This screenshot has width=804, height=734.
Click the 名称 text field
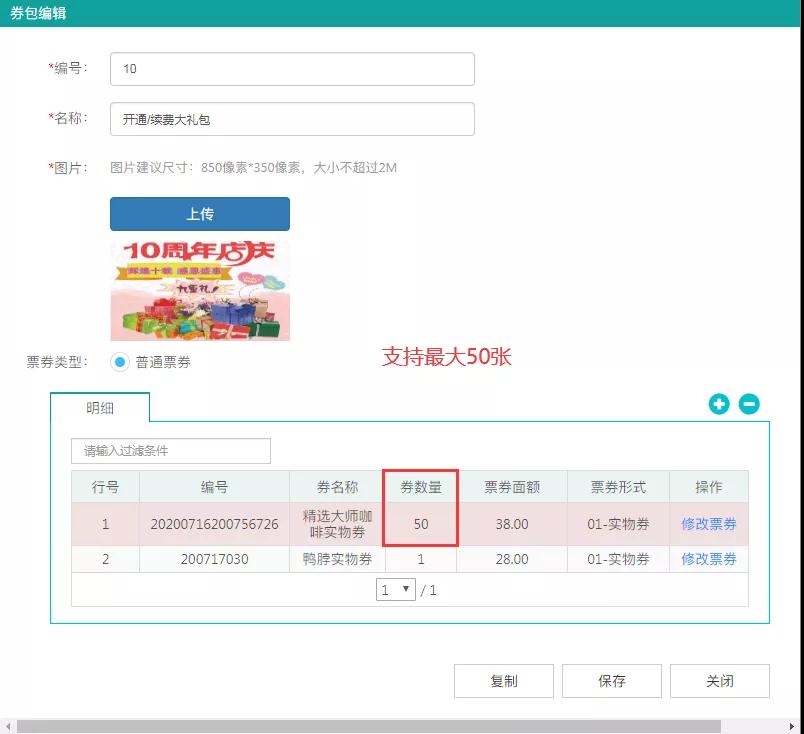(292, 119)
